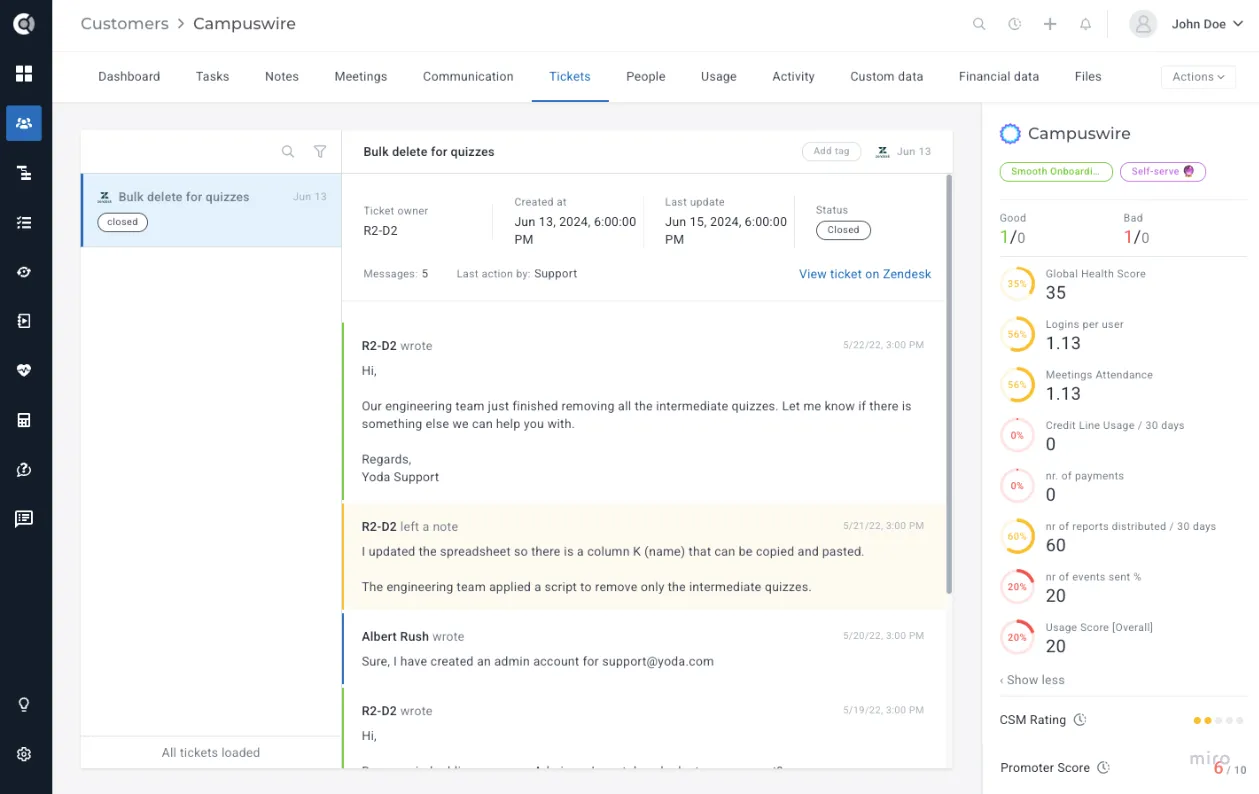Click the plus icon in header
The height and width of the screenshot is (794, 1259).
coord(1050,24)
